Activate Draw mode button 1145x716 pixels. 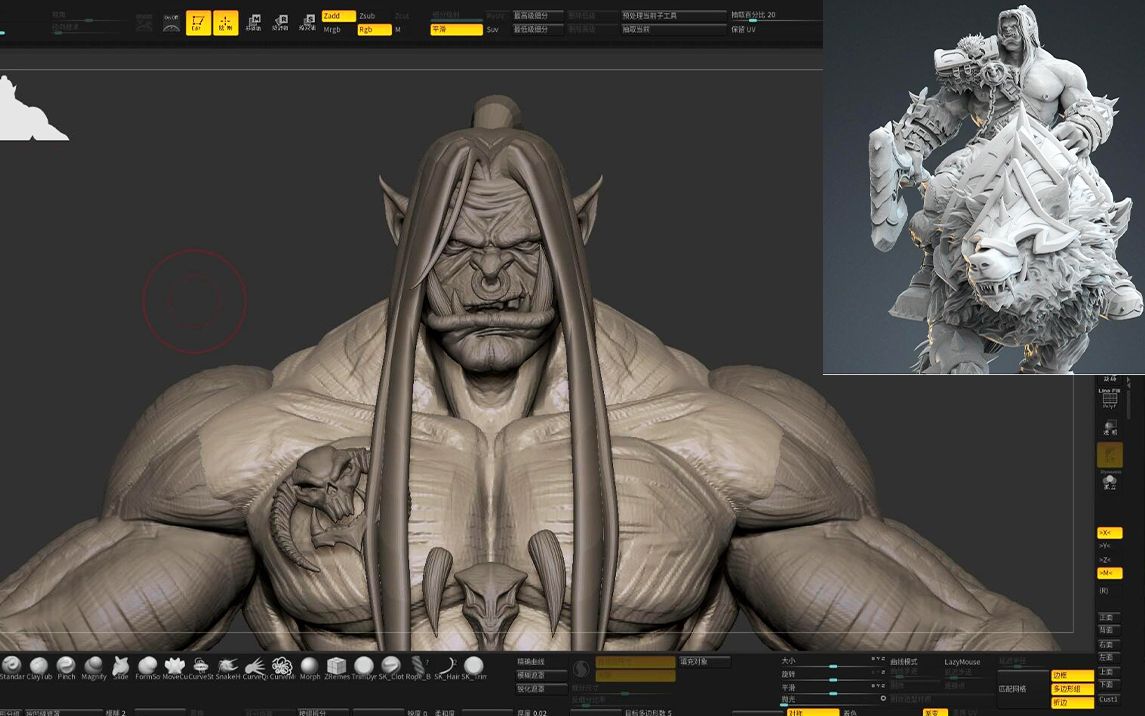coord(226,23)
